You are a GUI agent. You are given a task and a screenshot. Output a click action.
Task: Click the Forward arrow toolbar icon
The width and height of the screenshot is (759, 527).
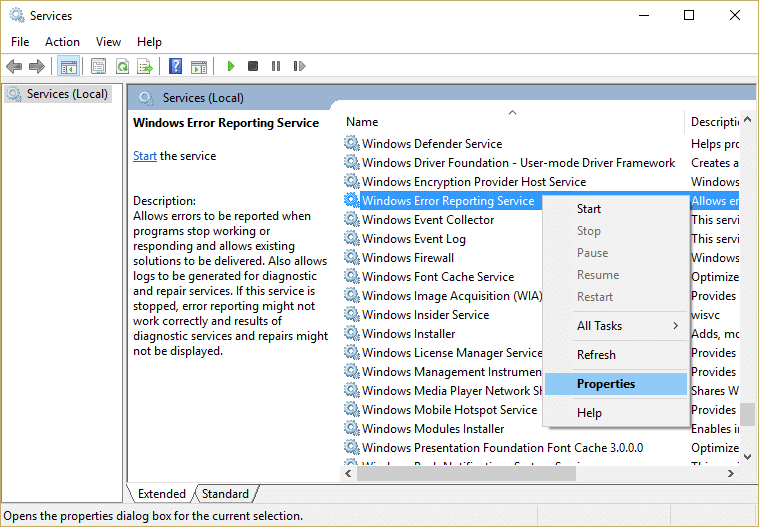(37, 66)
